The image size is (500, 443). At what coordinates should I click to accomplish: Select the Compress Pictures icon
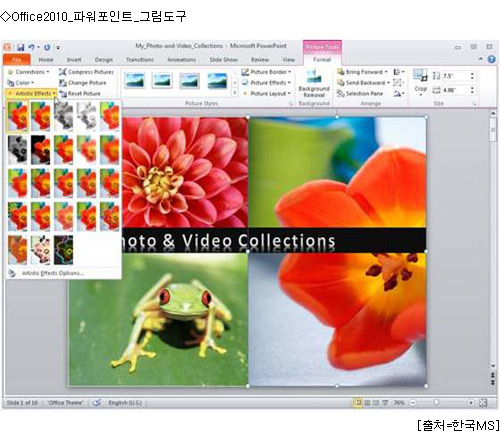[x=62, y=72]
